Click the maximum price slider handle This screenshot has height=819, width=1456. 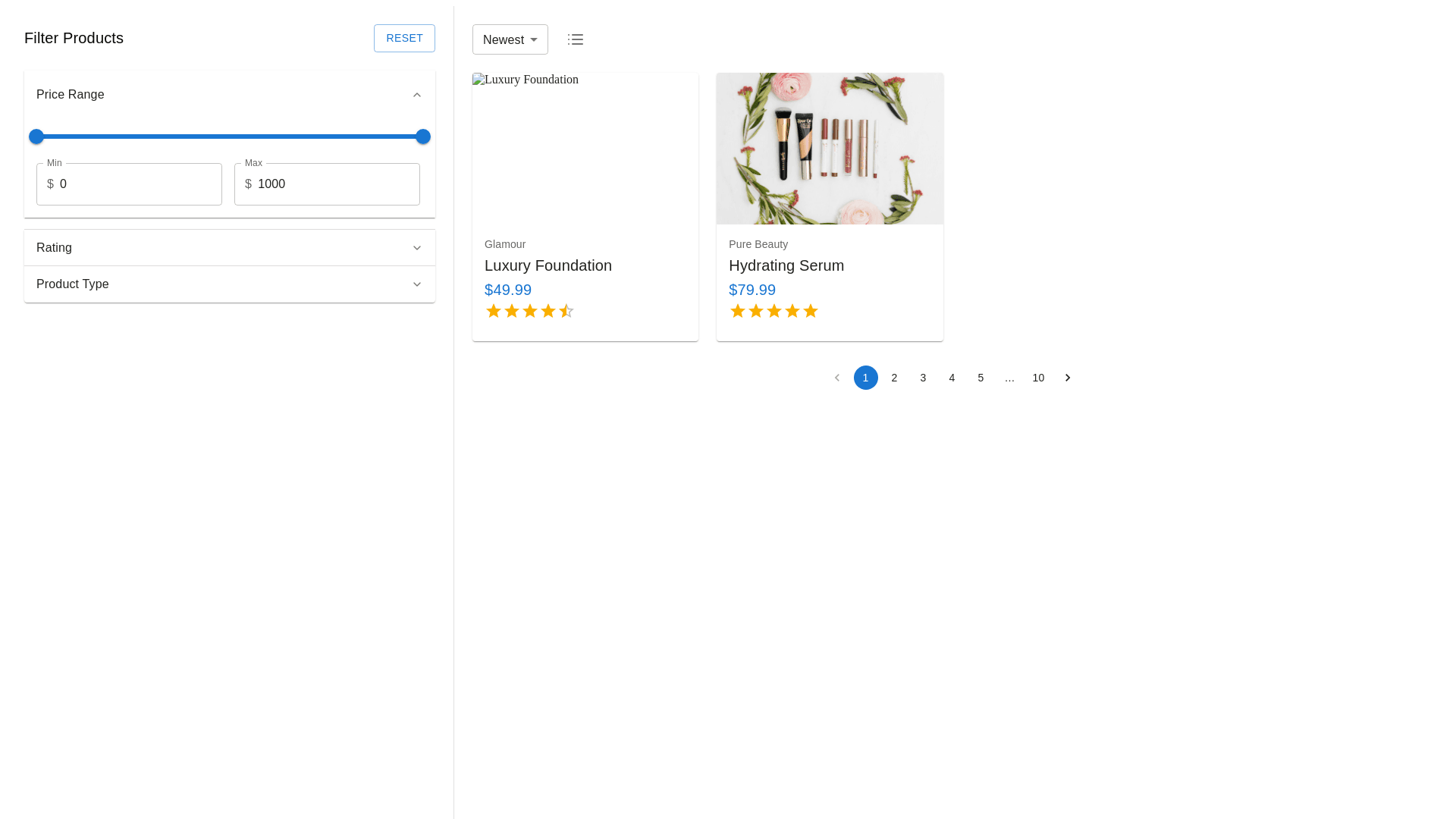[x=423, y=136]
